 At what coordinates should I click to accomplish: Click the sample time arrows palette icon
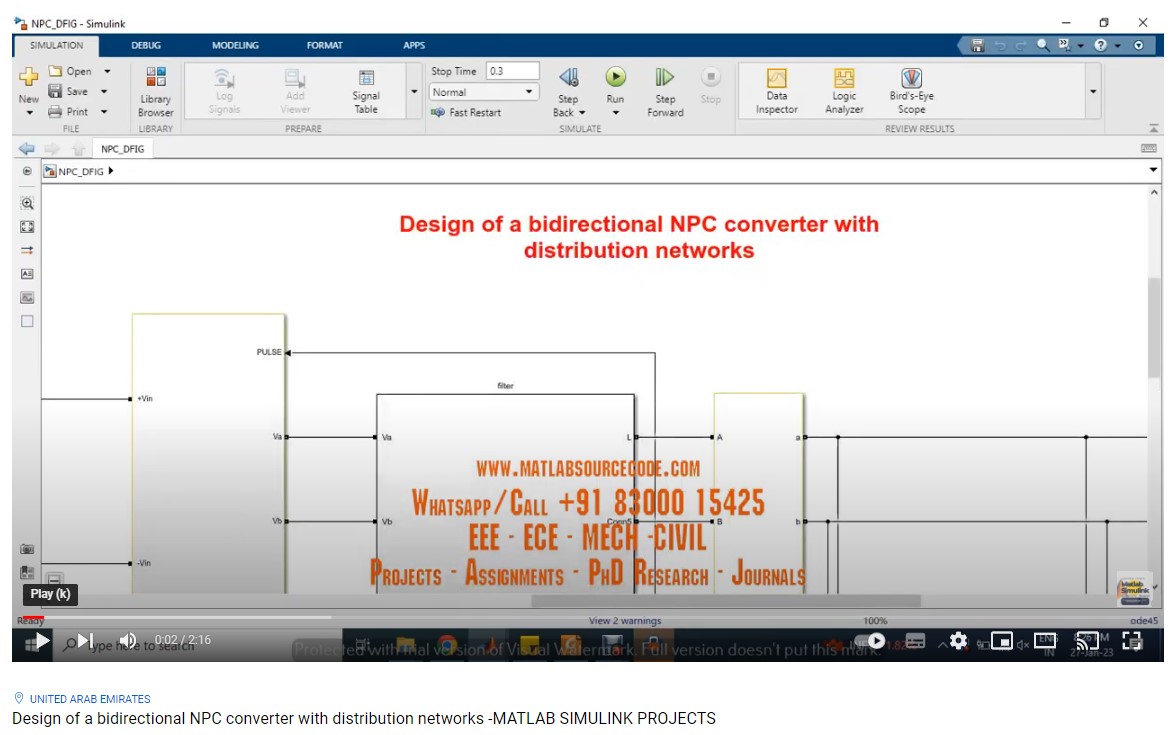point(27,250)
